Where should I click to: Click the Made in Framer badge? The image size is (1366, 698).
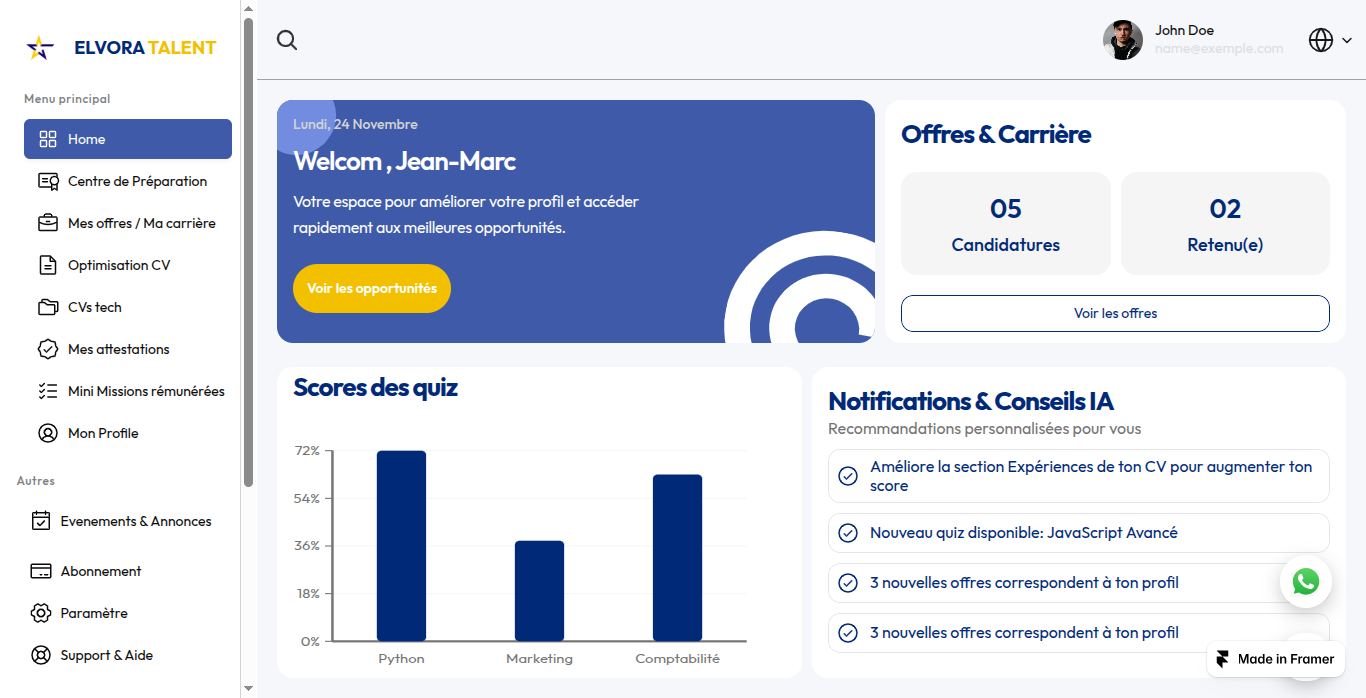pos(1275,659)
